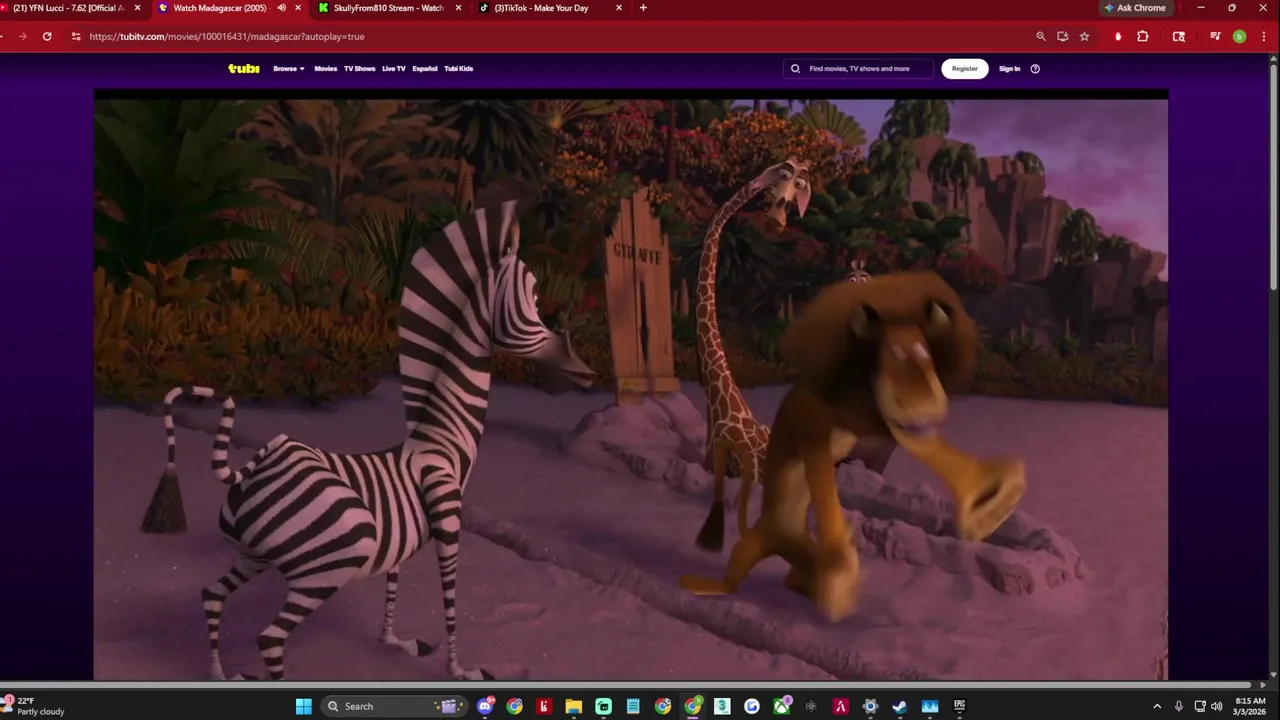
Task: Open Epic Games Launcher from taskbar
Action: tap(959, 706)
